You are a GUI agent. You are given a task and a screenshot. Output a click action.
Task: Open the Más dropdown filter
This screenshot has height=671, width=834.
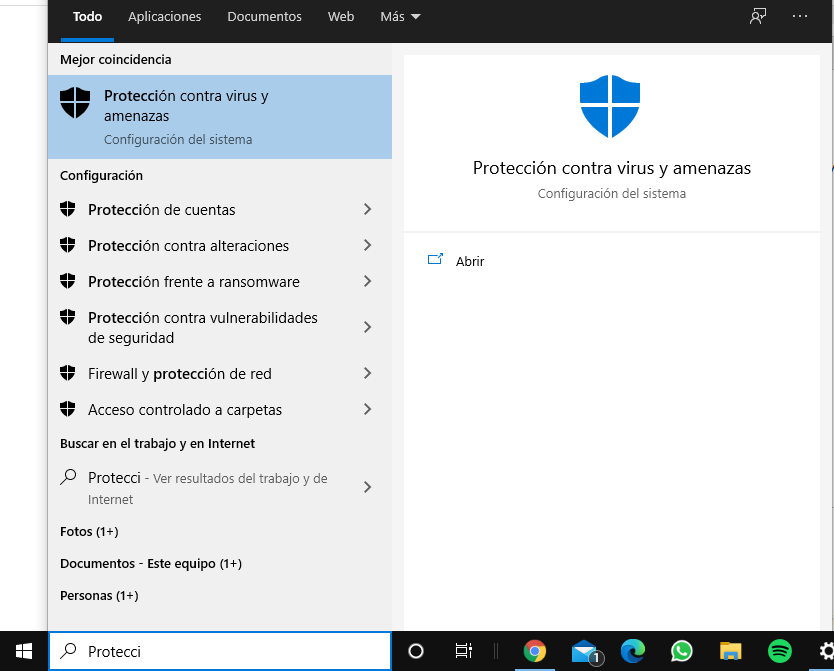click(401, 17)
